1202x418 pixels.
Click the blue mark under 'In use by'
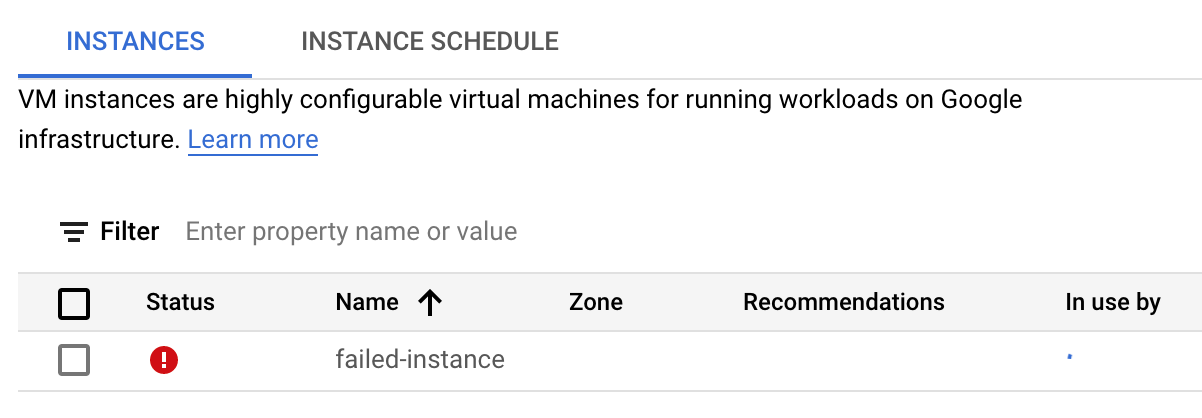(1070, 355)
